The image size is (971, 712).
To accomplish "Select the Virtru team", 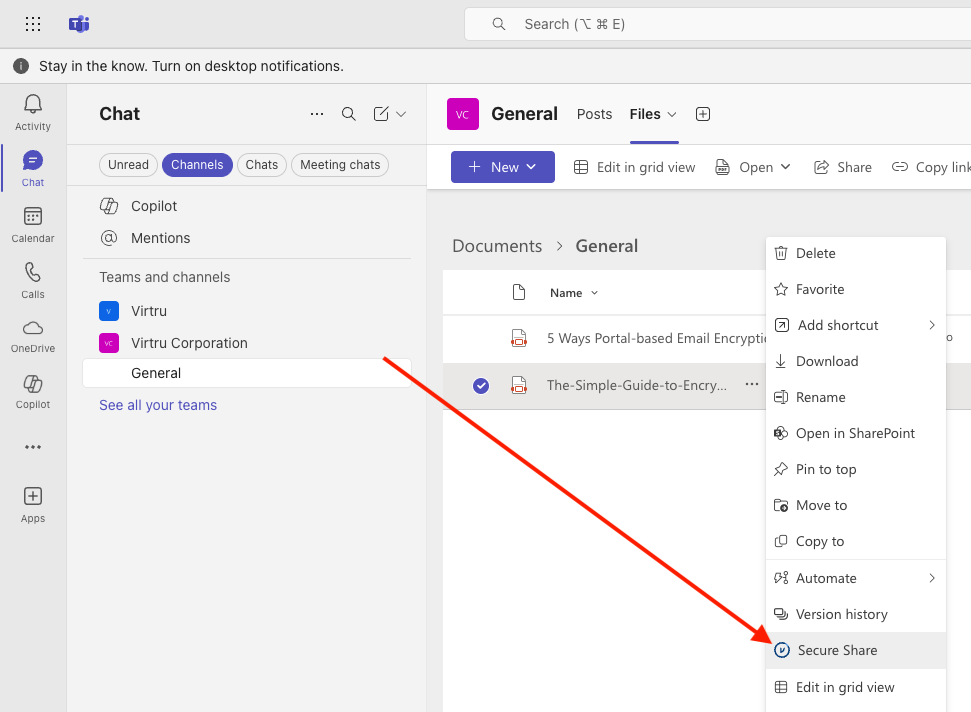I will tap(247, 311).
